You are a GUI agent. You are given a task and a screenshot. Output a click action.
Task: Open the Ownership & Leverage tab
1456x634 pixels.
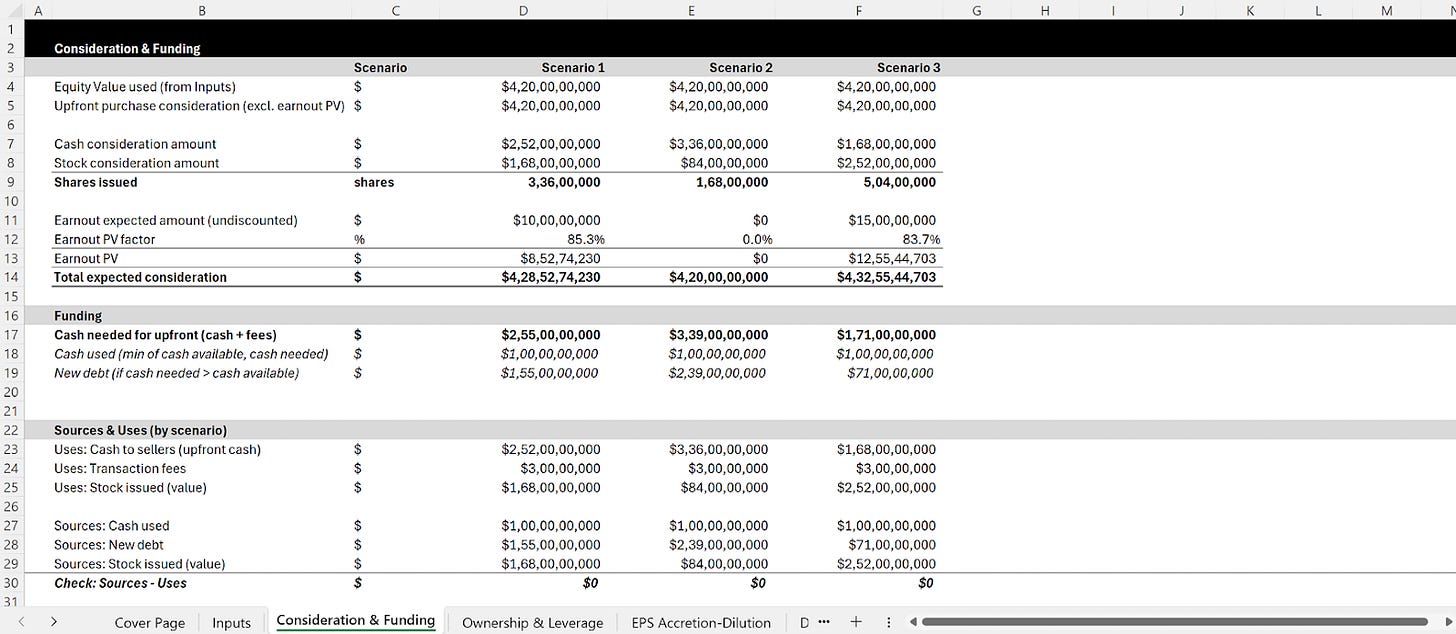(533, 622)
